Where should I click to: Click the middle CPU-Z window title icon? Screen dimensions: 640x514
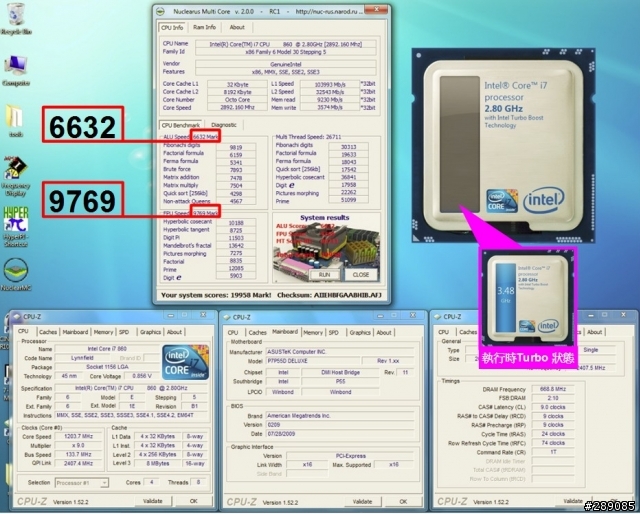point(227,317)
